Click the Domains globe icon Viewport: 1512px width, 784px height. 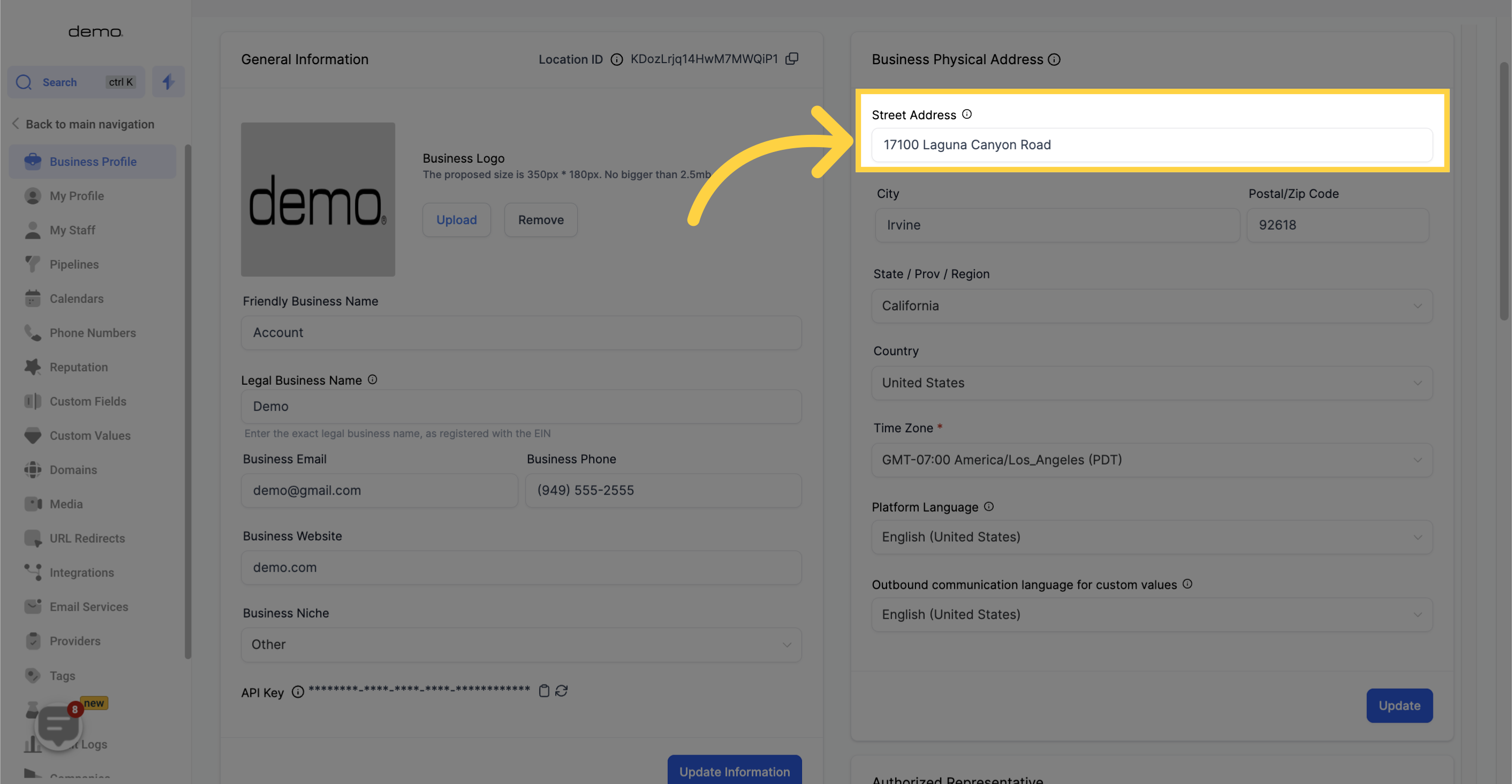[x=33, y=469]
